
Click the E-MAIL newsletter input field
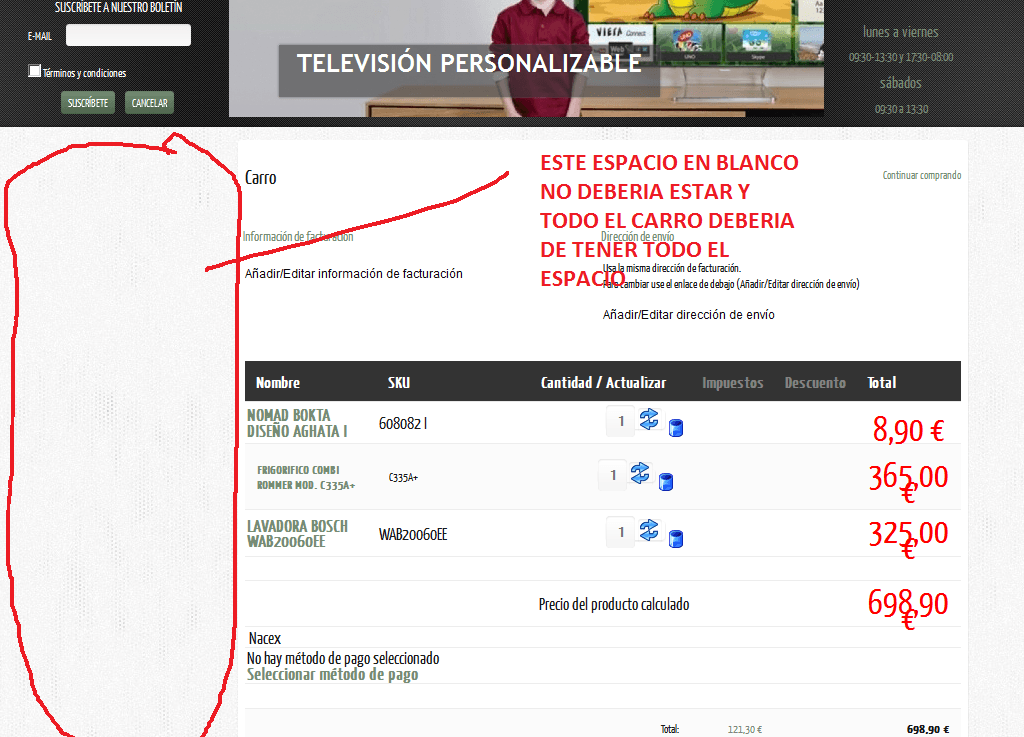click(128, 35)
